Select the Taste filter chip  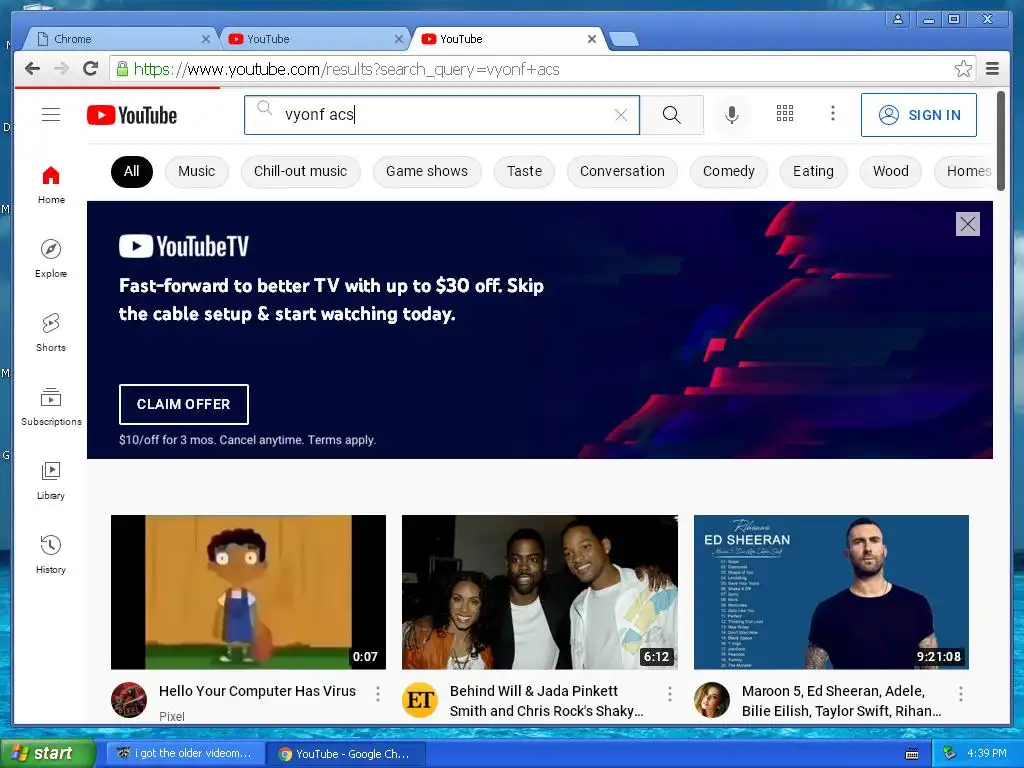pyautogui.click(x=524, y=172)
